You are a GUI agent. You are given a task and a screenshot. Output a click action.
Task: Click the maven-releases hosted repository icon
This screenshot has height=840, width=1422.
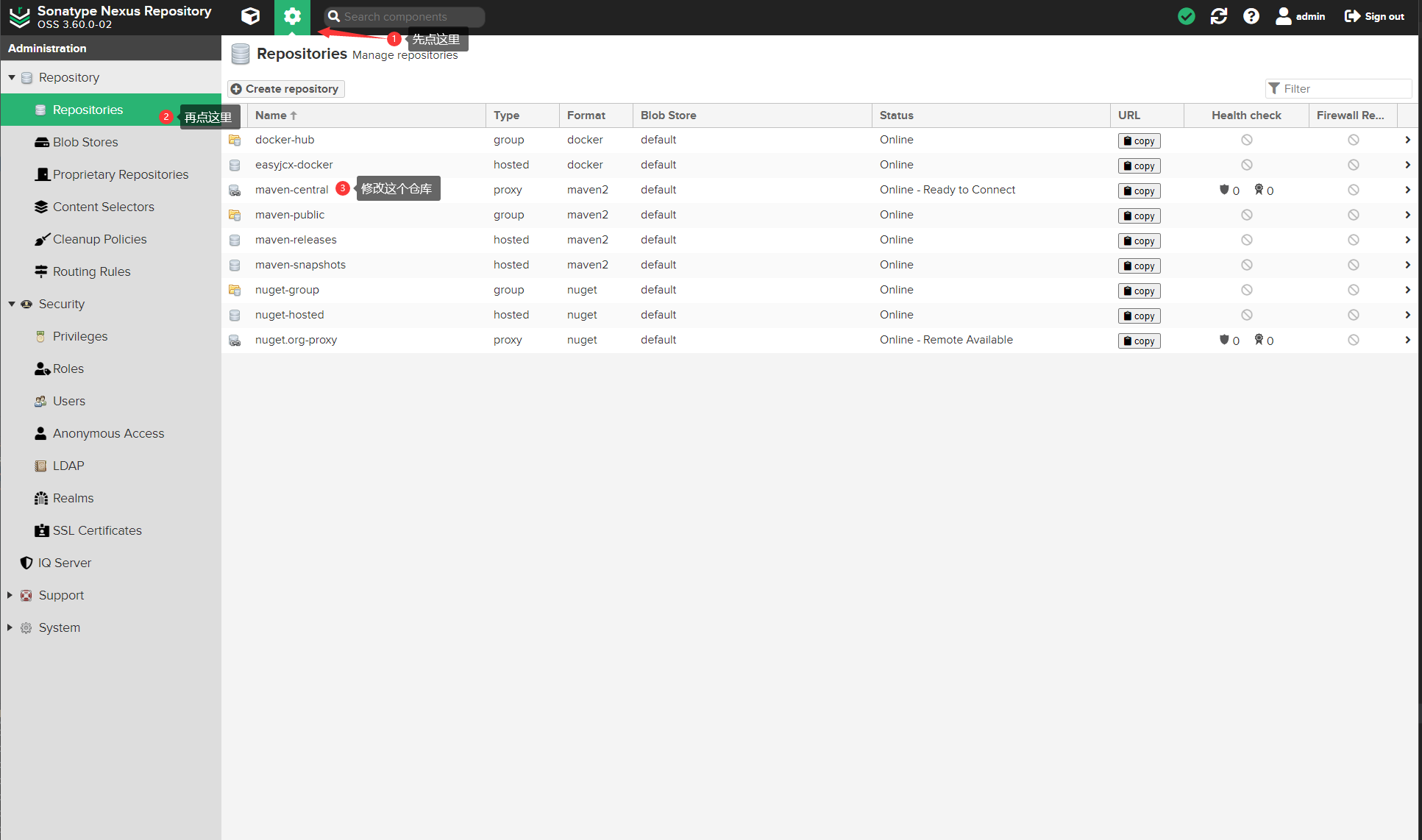coord(235,240)
